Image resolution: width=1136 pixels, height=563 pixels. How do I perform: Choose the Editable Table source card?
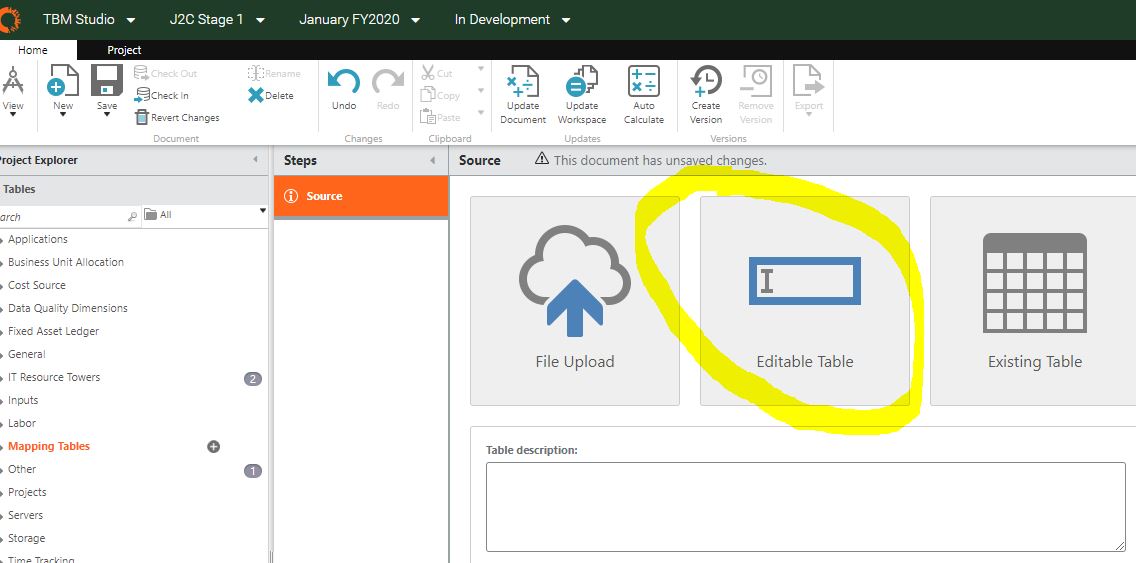804,301
